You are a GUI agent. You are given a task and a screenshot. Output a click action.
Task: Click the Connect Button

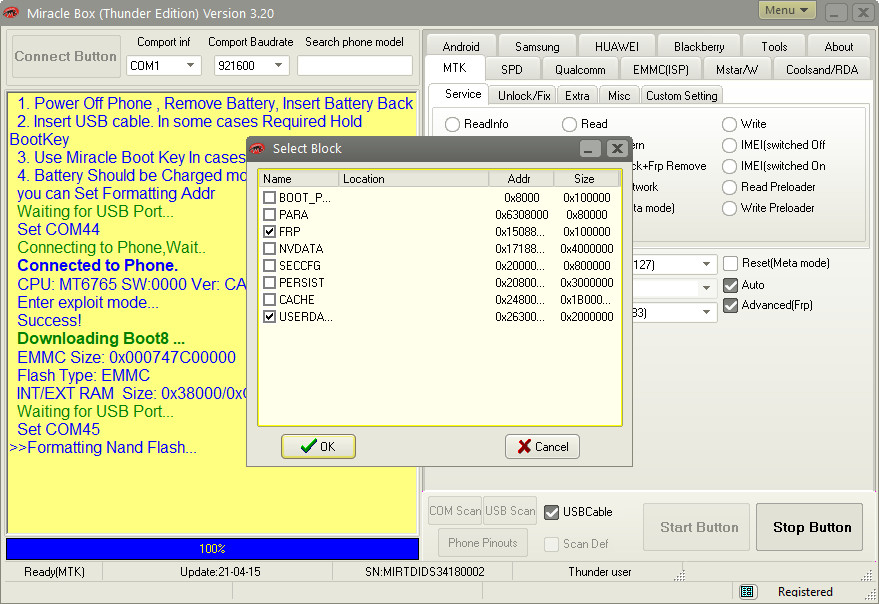point(66,56)
